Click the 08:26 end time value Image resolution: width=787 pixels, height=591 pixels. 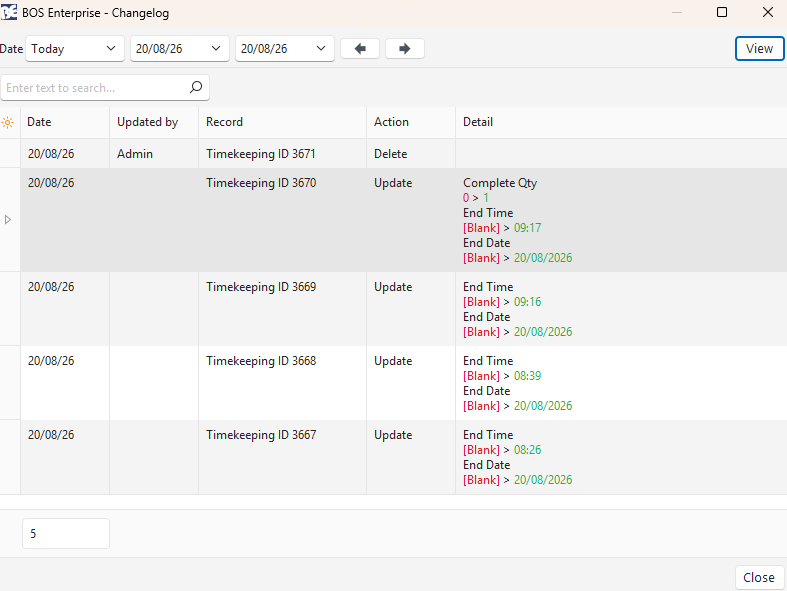tap(528, 450)
